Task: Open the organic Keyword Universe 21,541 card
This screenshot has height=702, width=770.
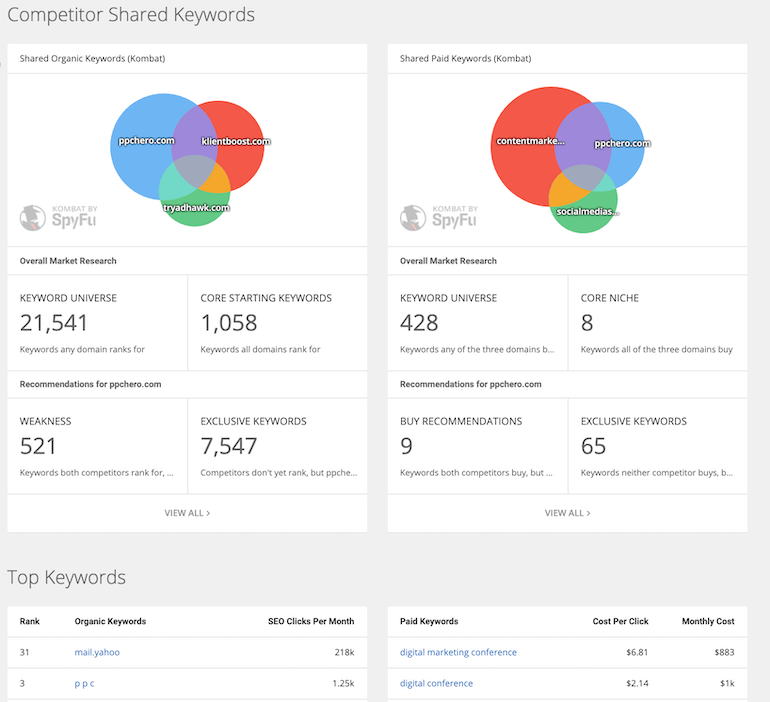Action: (97, 323)
